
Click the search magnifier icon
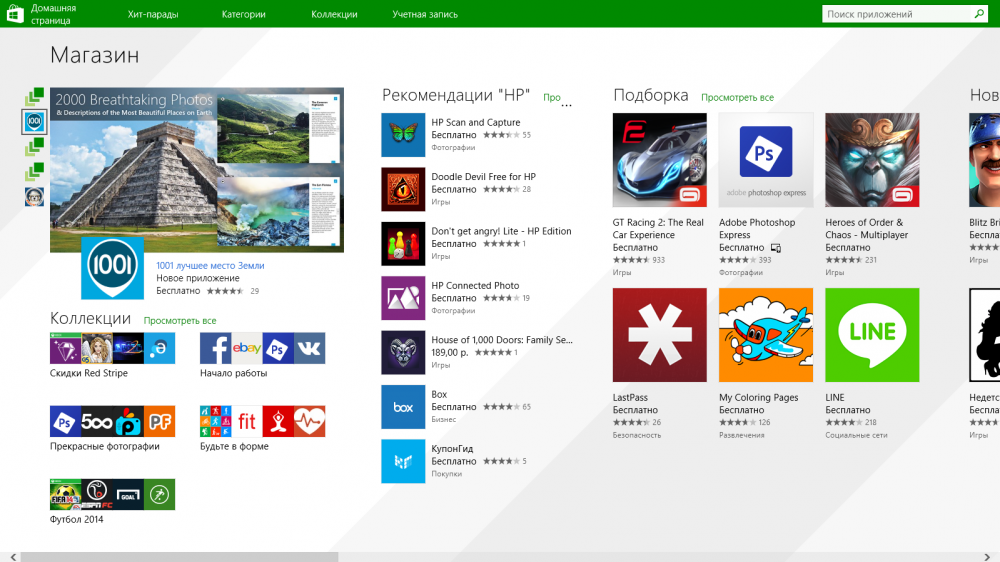click(x=978, y=13)
